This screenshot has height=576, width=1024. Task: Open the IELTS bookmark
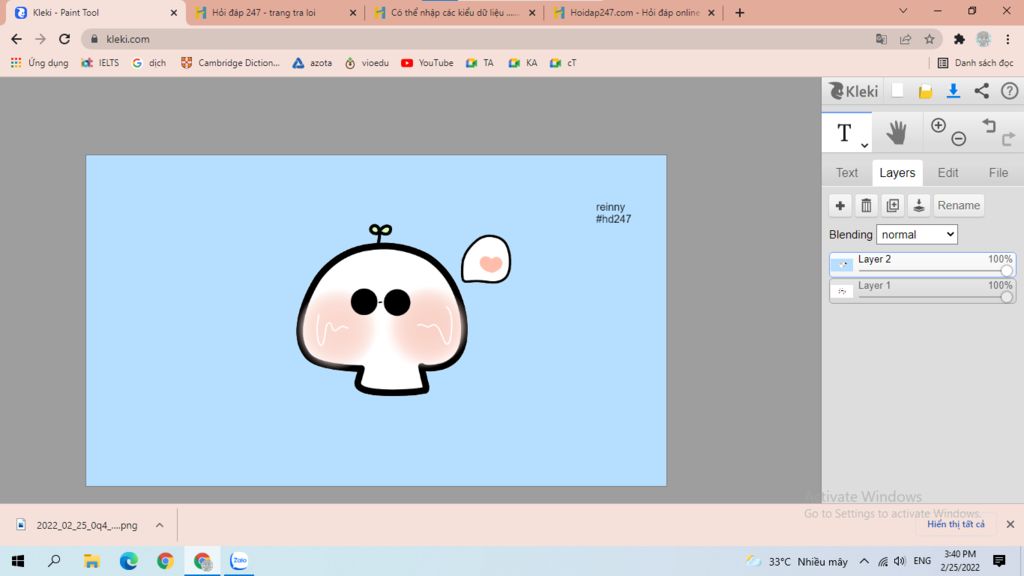(100, 63)
